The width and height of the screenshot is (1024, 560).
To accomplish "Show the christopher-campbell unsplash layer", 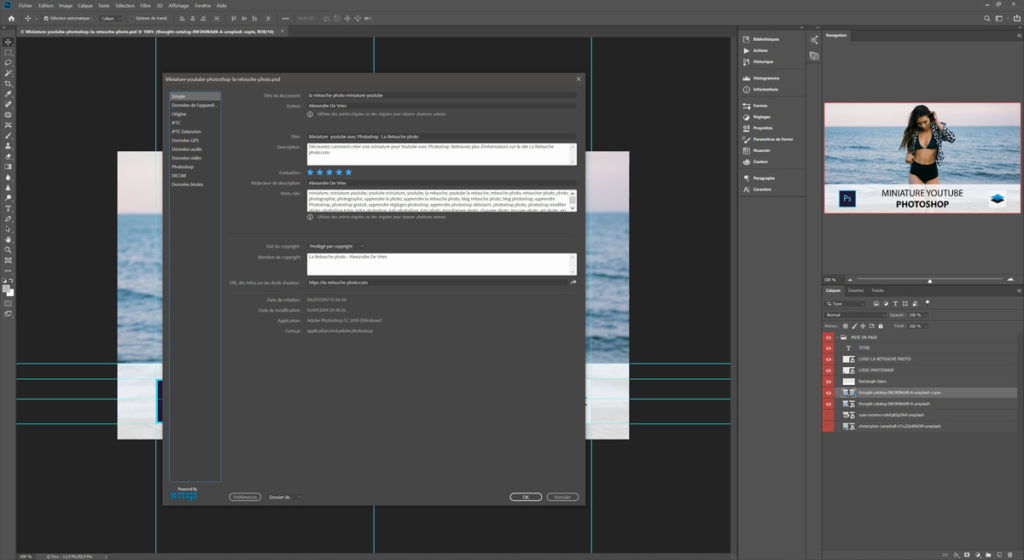I will [x=828, y=426].
